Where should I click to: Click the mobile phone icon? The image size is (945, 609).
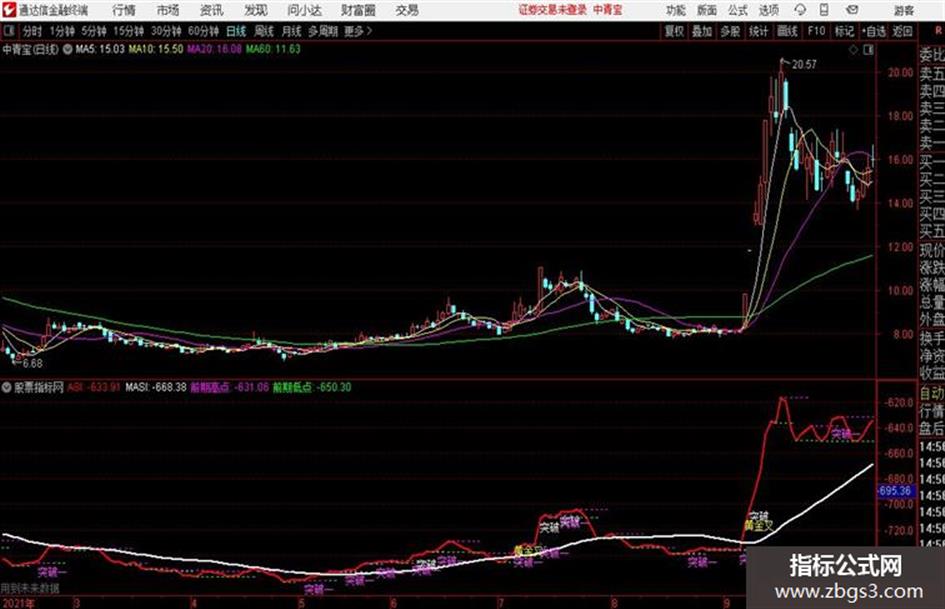click(x=824, y=10)
